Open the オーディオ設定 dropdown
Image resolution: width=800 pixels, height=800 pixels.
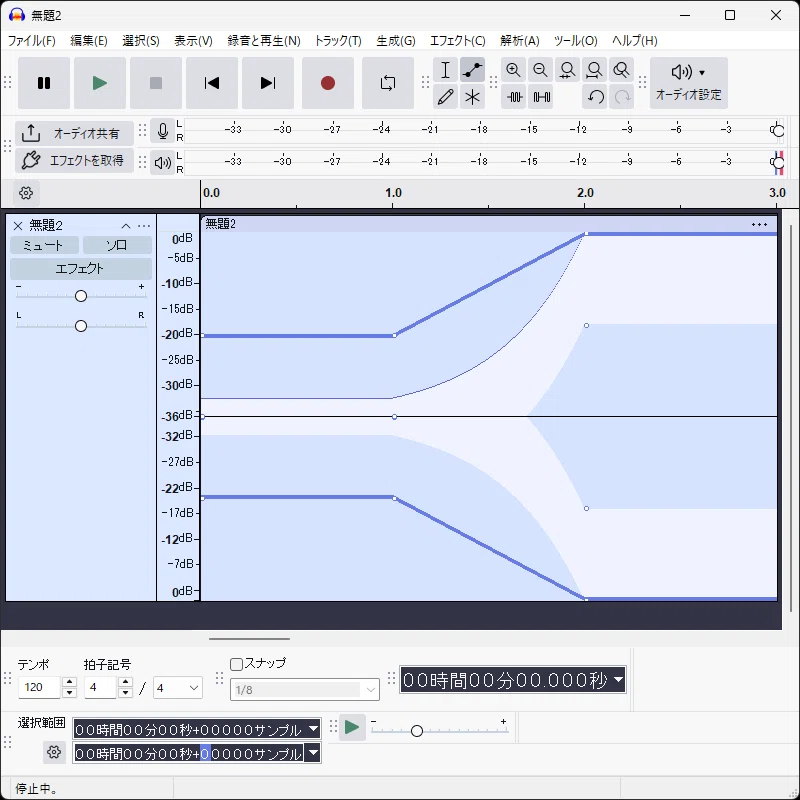click(688, 83)
